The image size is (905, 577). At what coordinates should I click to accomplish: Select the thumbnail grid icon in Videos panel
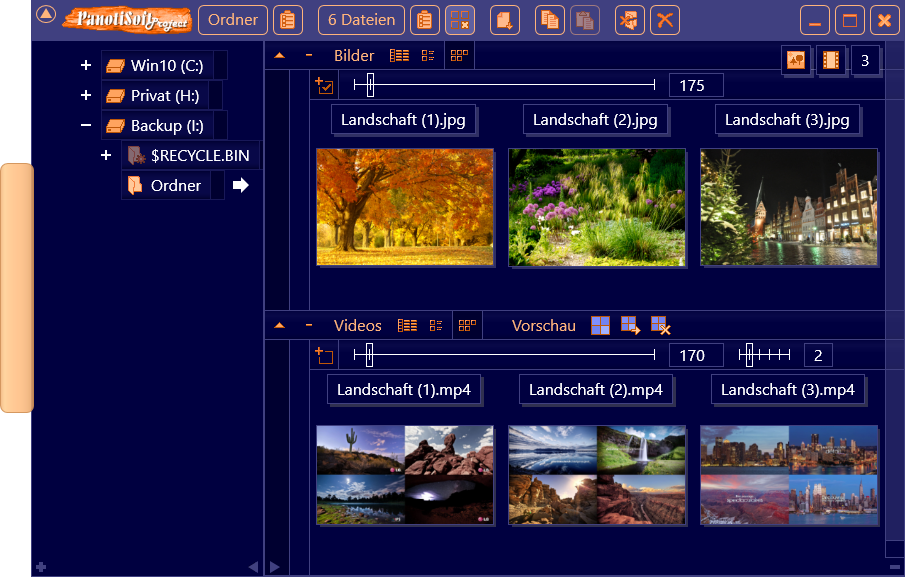(467, 324)
